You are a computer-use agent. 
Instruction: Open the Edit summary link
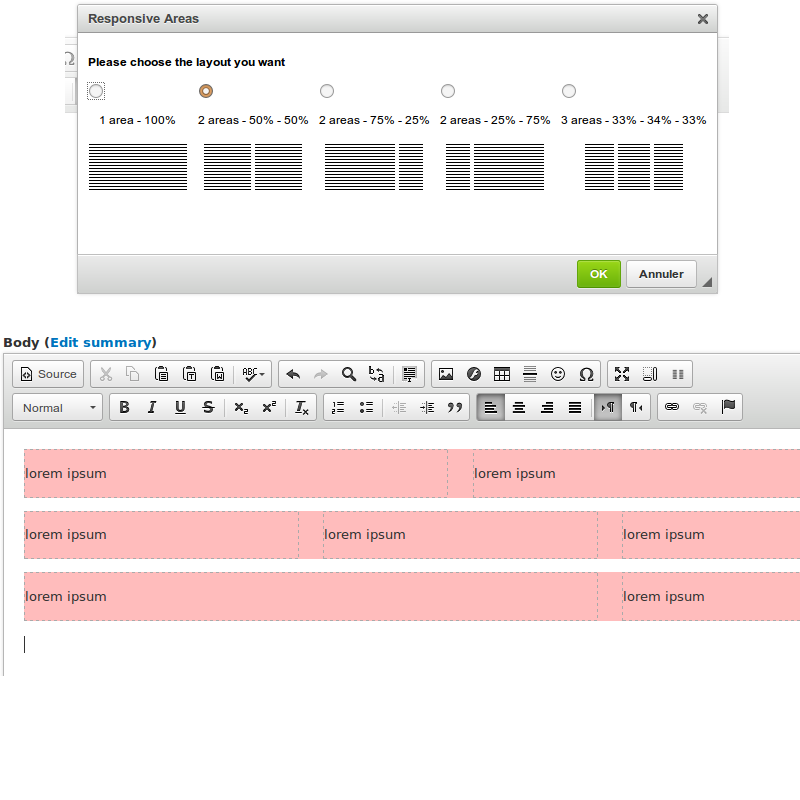[x=100, y=342]
